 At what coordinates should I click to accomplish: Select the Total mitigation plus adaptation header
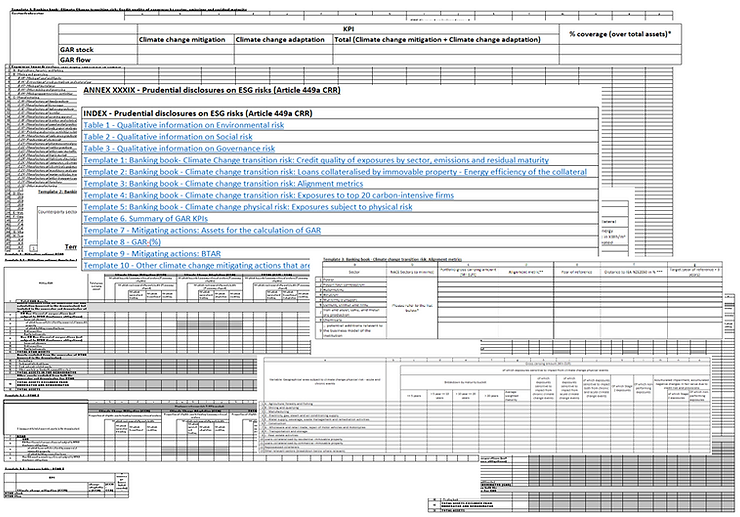(446, 40)
